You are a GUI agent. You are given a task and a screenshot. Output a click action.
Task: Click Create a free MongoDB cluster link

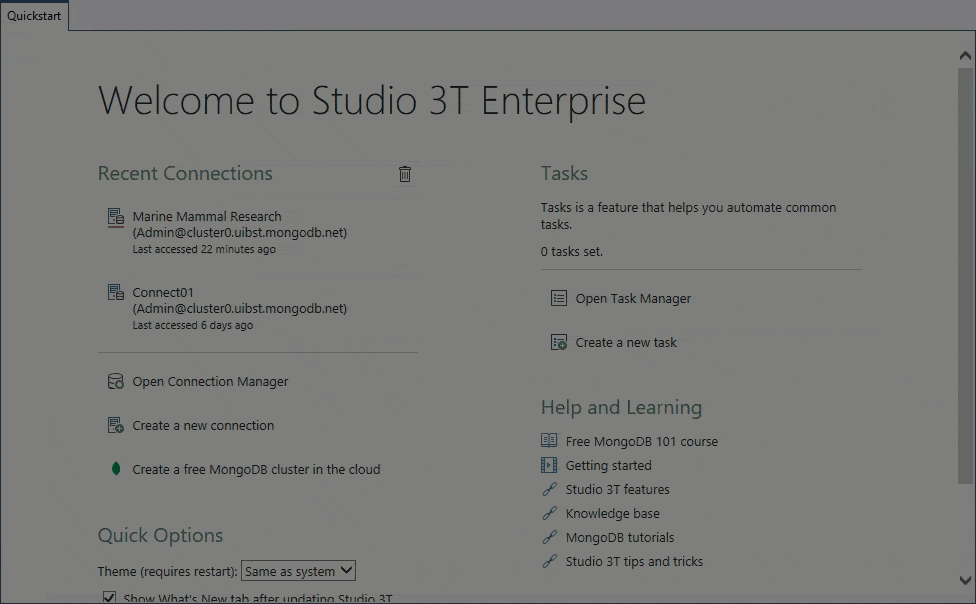[256, 470]
